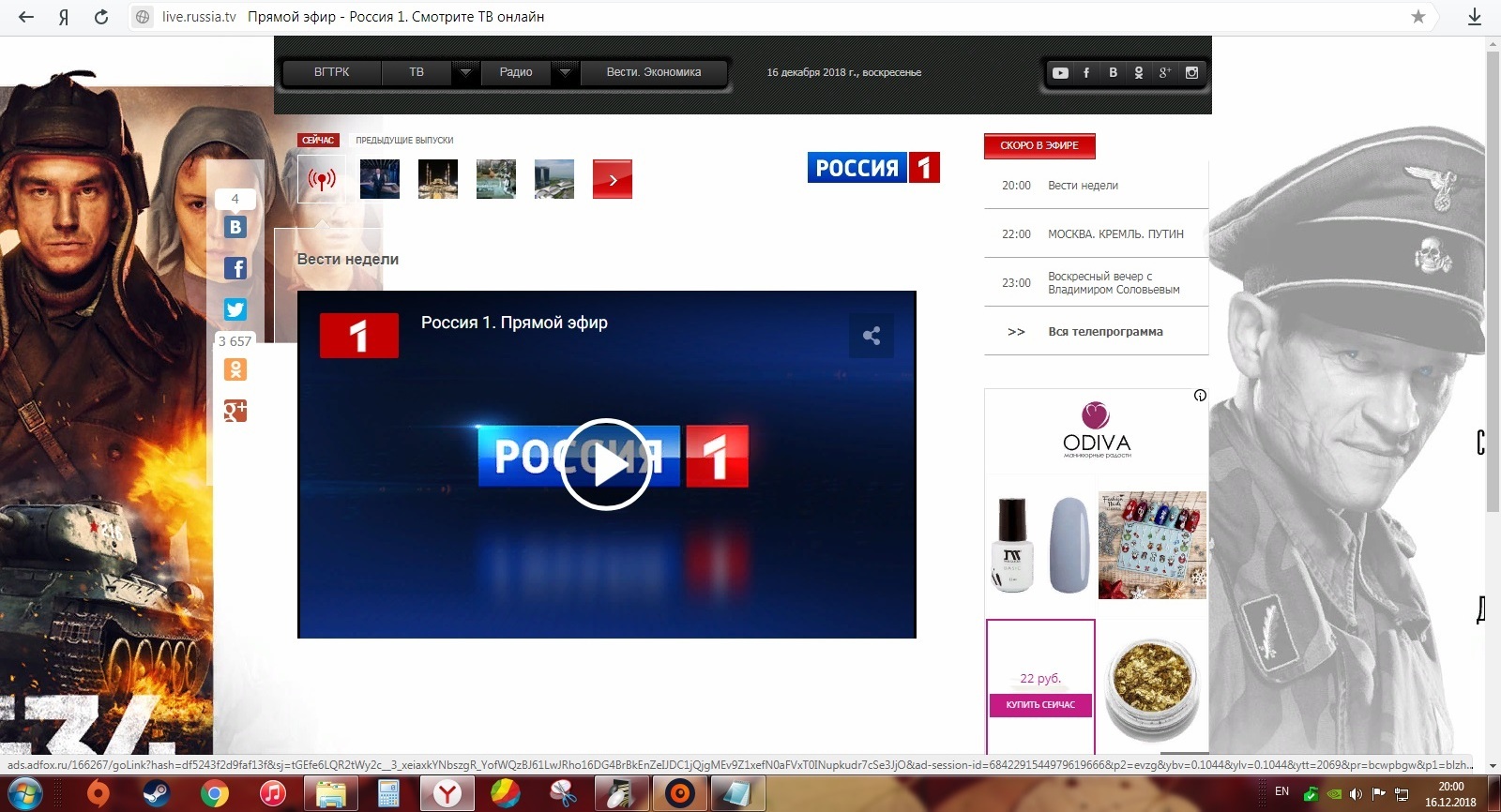1501x812 pixels.
Task: Play the Россия 1 live stream
Action: coord(606,464)
